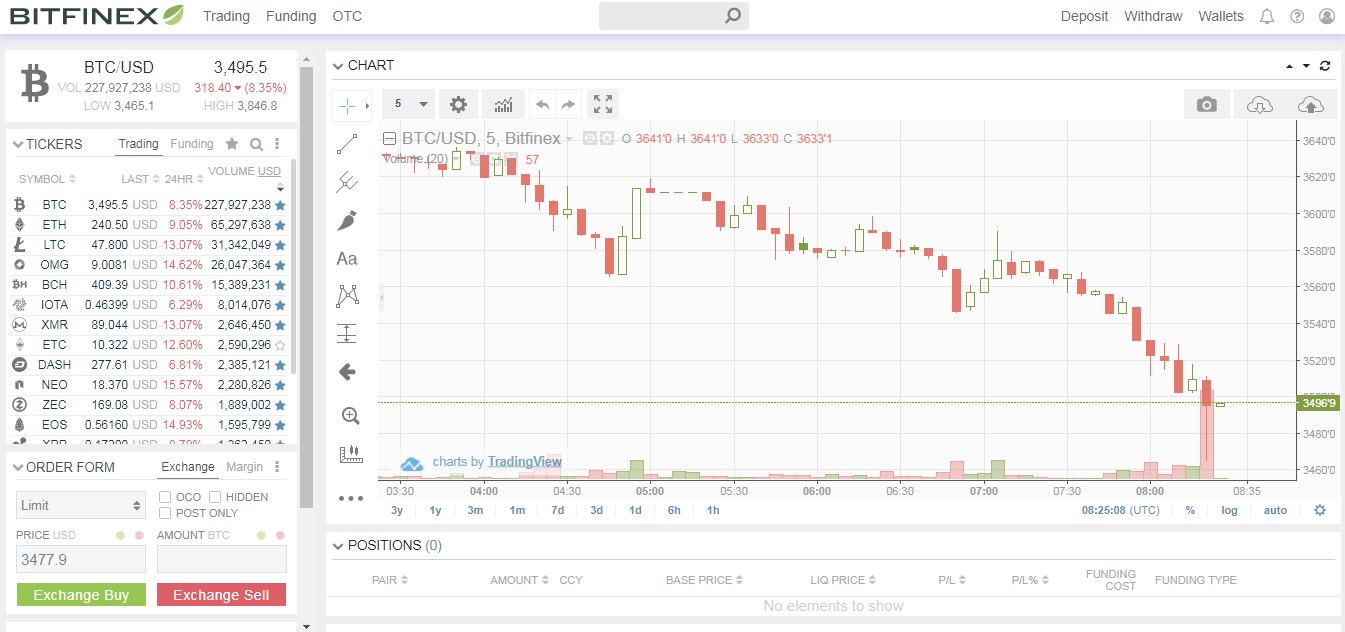Viewport: 1345px width, 632px height.
Task: Click the price input showing 3477.9
Action: (80, 558)
